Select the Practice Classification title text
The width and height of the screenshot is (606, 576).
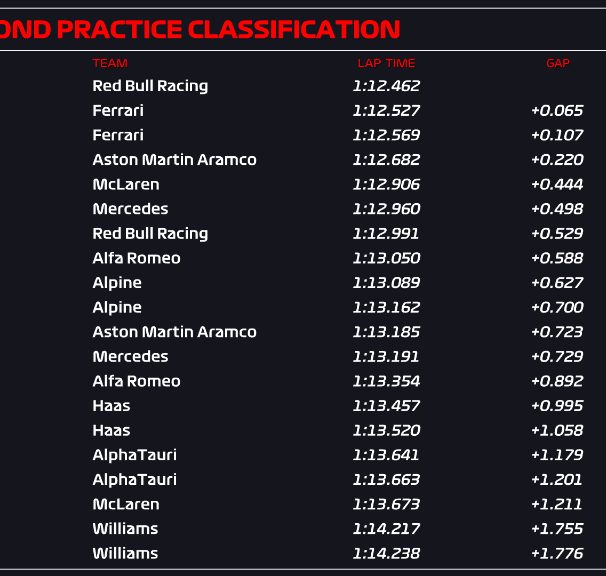(200, 29)
